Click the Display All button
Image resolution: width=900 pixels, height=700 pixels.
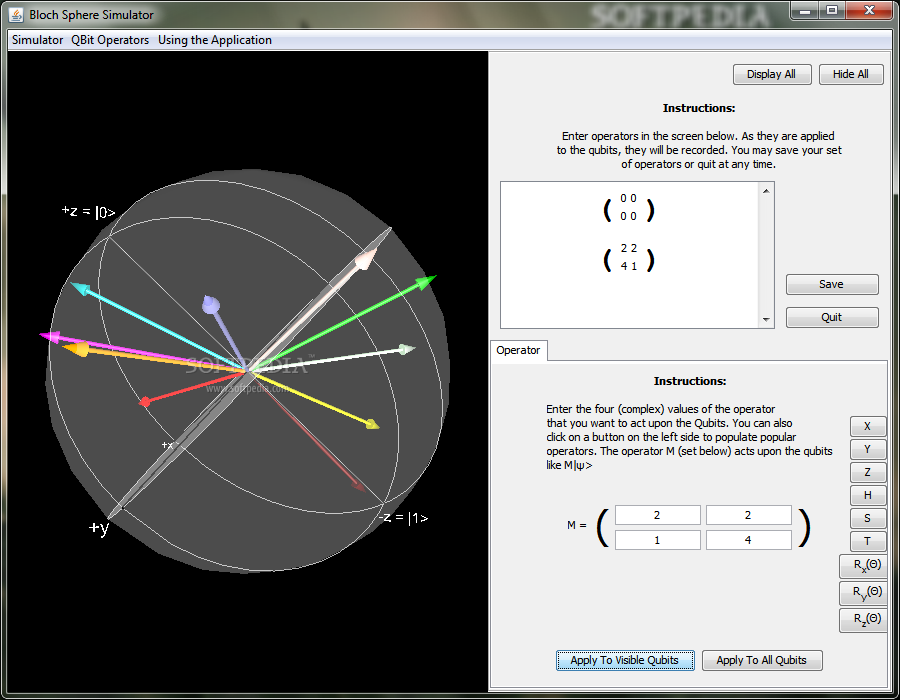(771, 74)
